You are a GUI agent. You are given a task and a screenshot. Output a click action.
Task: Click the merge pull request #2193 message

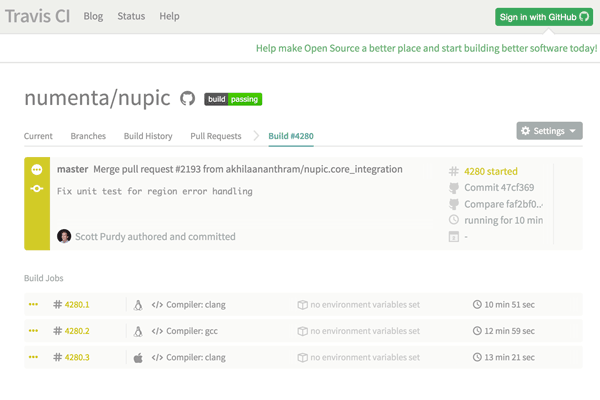coord(248,169)
